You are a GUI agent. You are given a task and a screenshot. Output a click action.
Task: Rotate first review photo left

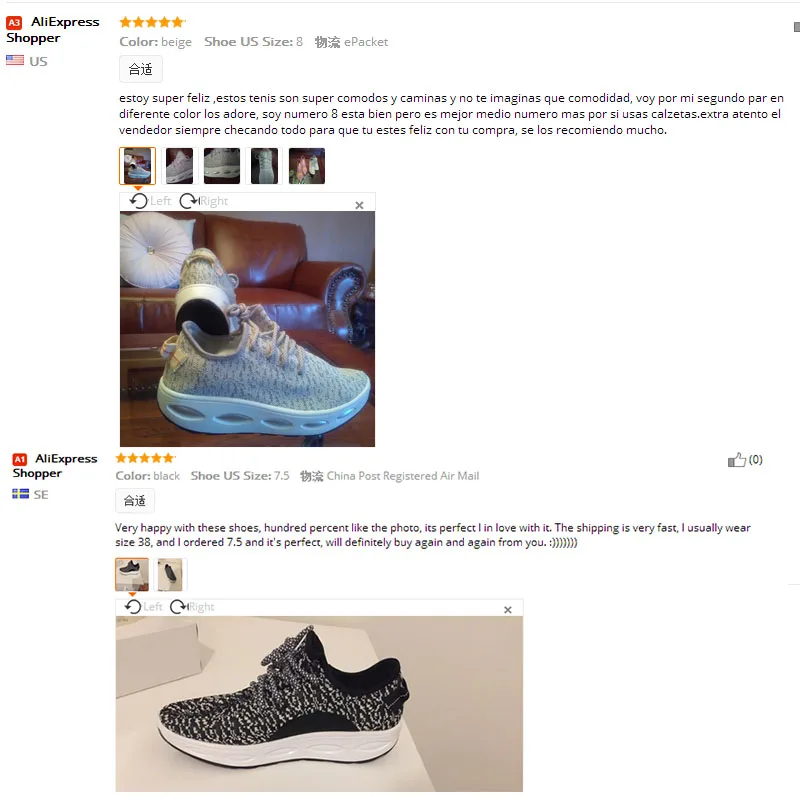pos(149,201)
